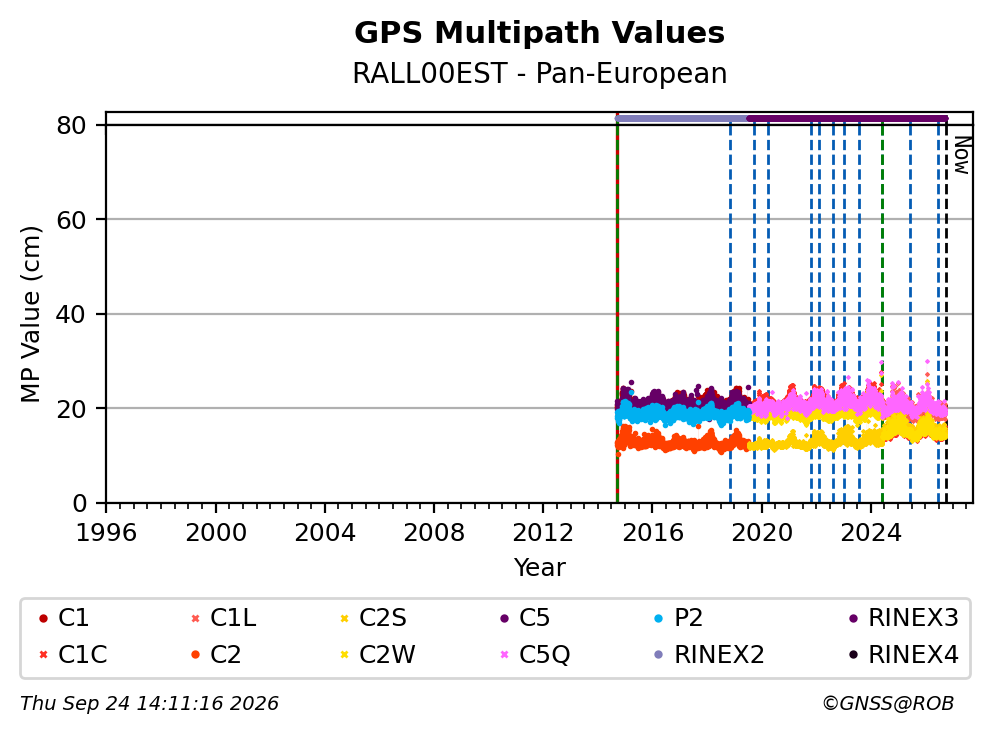The image size is (992, 734).
Task: Click the orange C2 legend dot
Action: click(x=195, y=655)
